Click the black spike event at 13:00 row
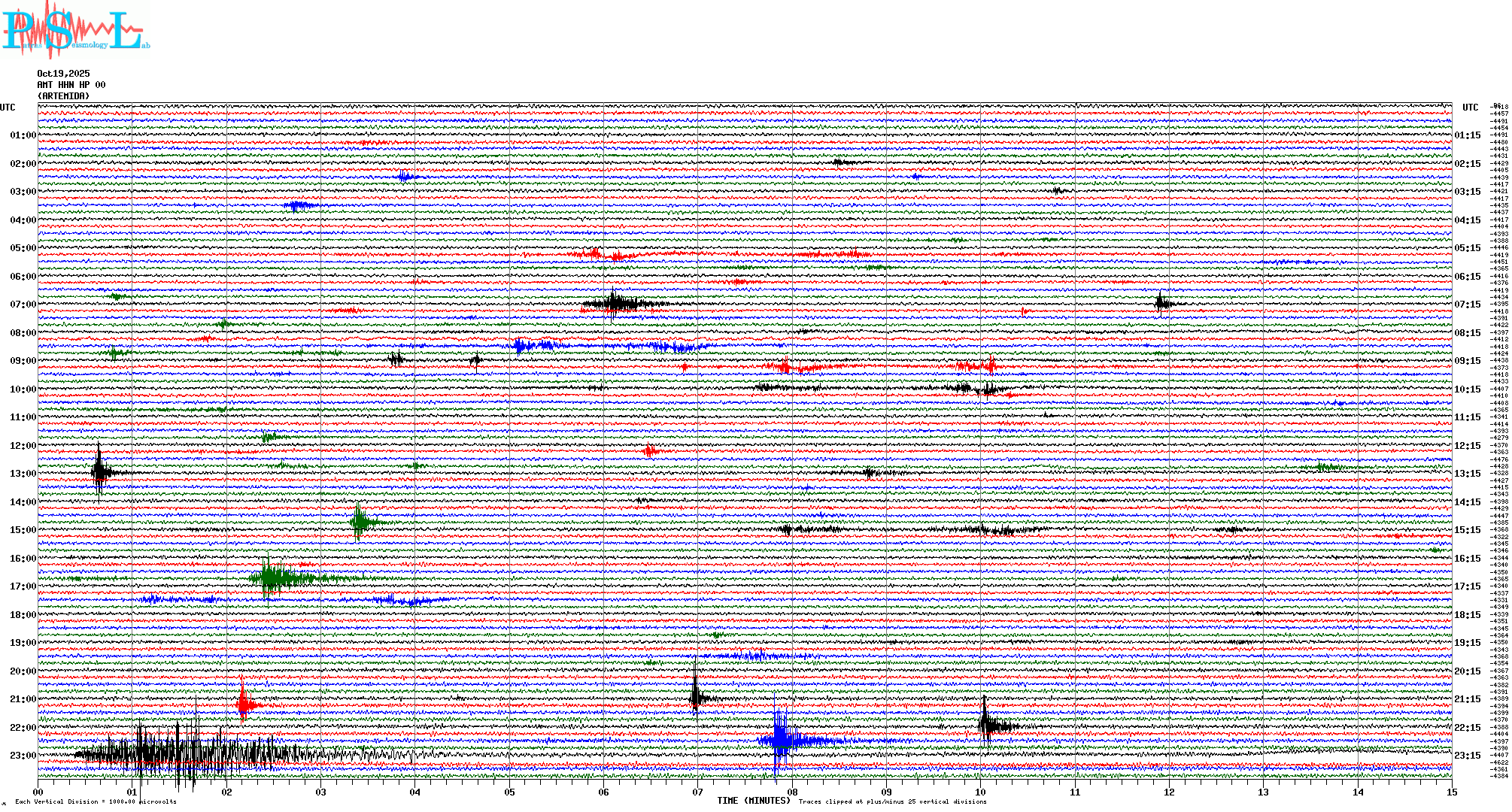 click(99, 472)
